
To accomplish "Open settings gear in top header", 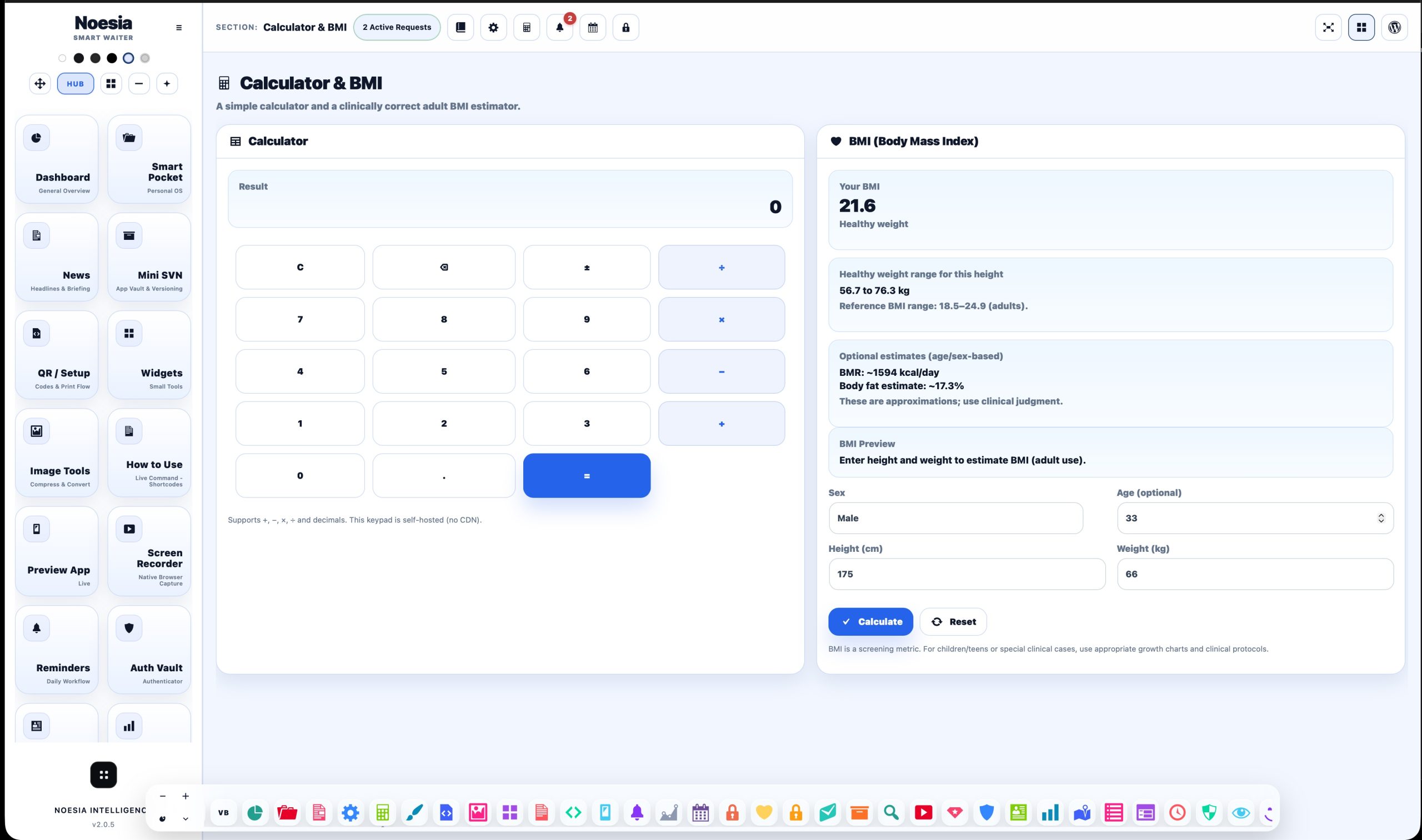I will click(493, 27).
